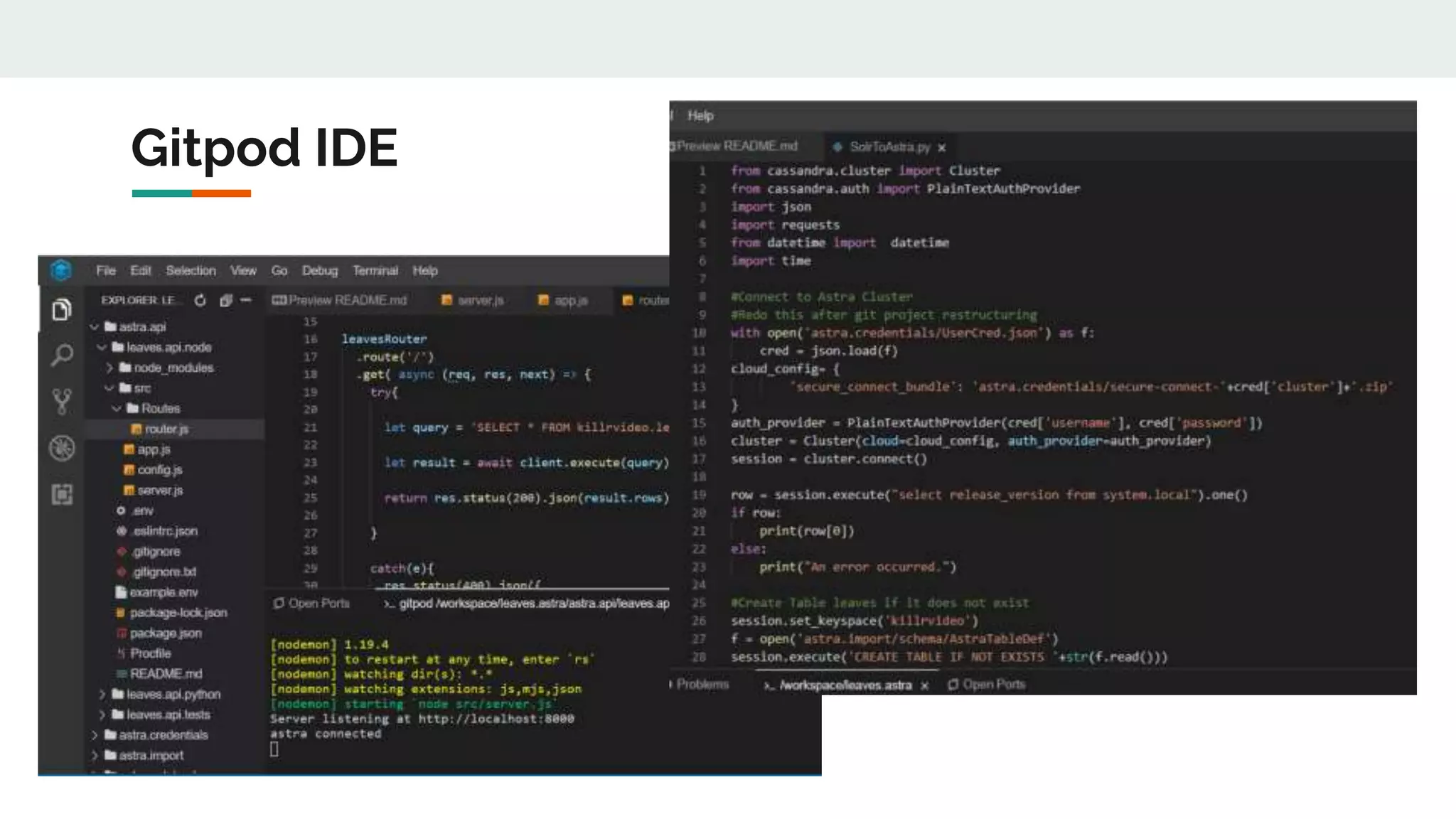Click the Refresh Explorer icon
The image size is (1456, 819).
200,301
